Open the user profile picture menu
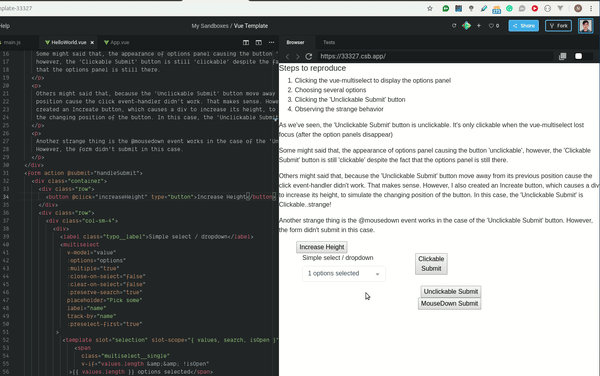600x376 pixels. (585, 26)
